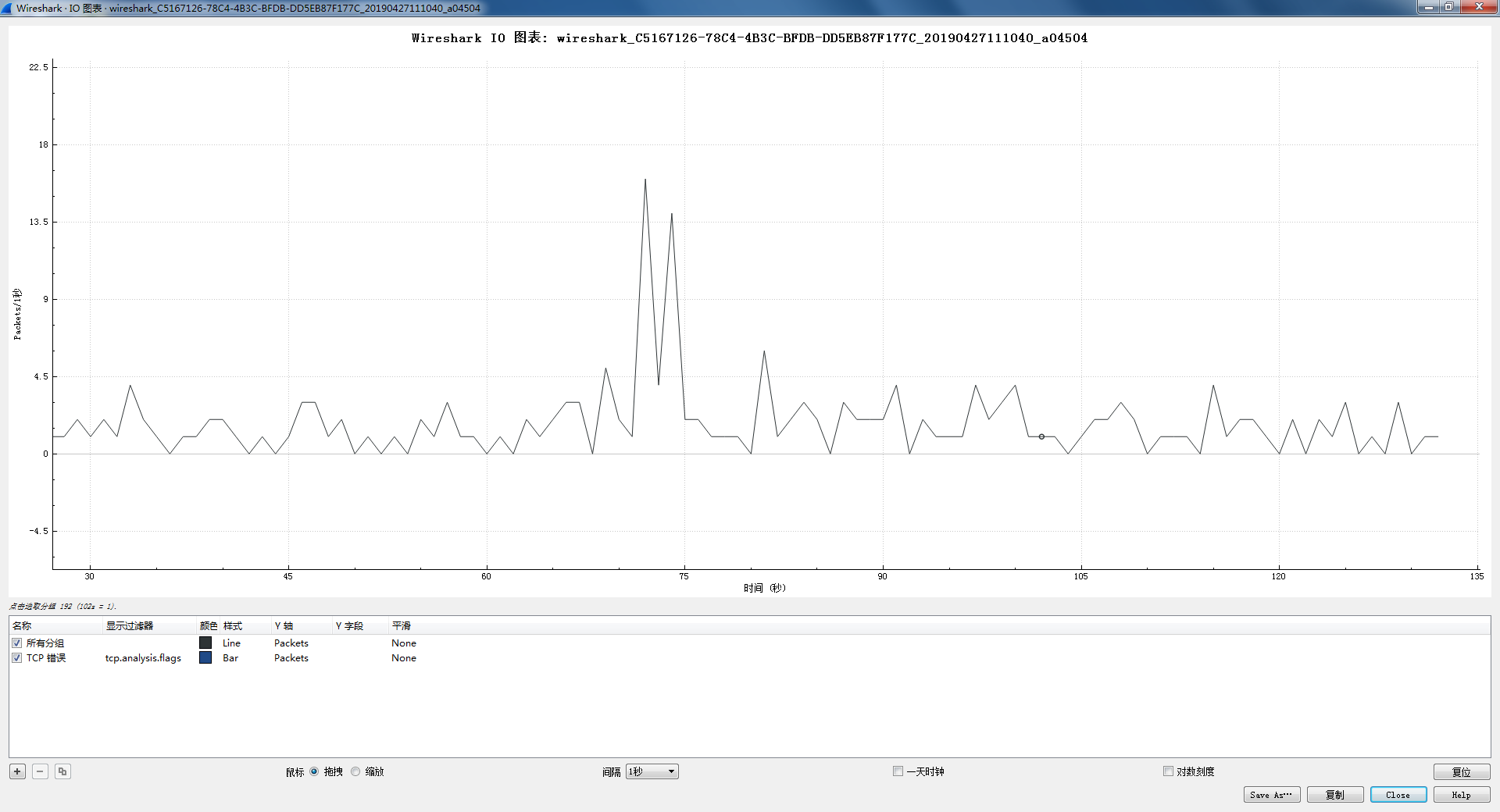
Task: Disable the TCP 错误 graph checkbox
Action: click(x=16, y=658)
